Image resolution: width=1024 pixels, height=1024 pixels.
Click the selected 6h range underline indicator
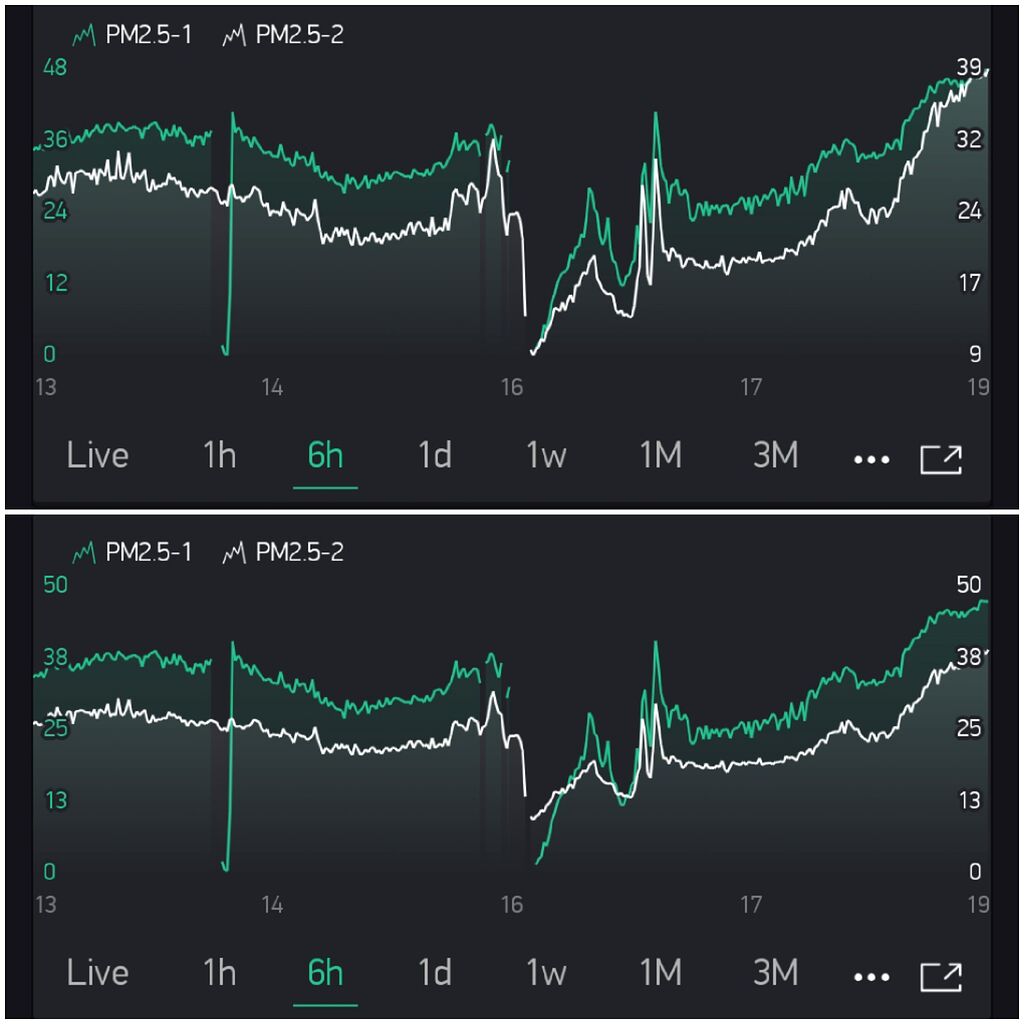click(324, 490)
